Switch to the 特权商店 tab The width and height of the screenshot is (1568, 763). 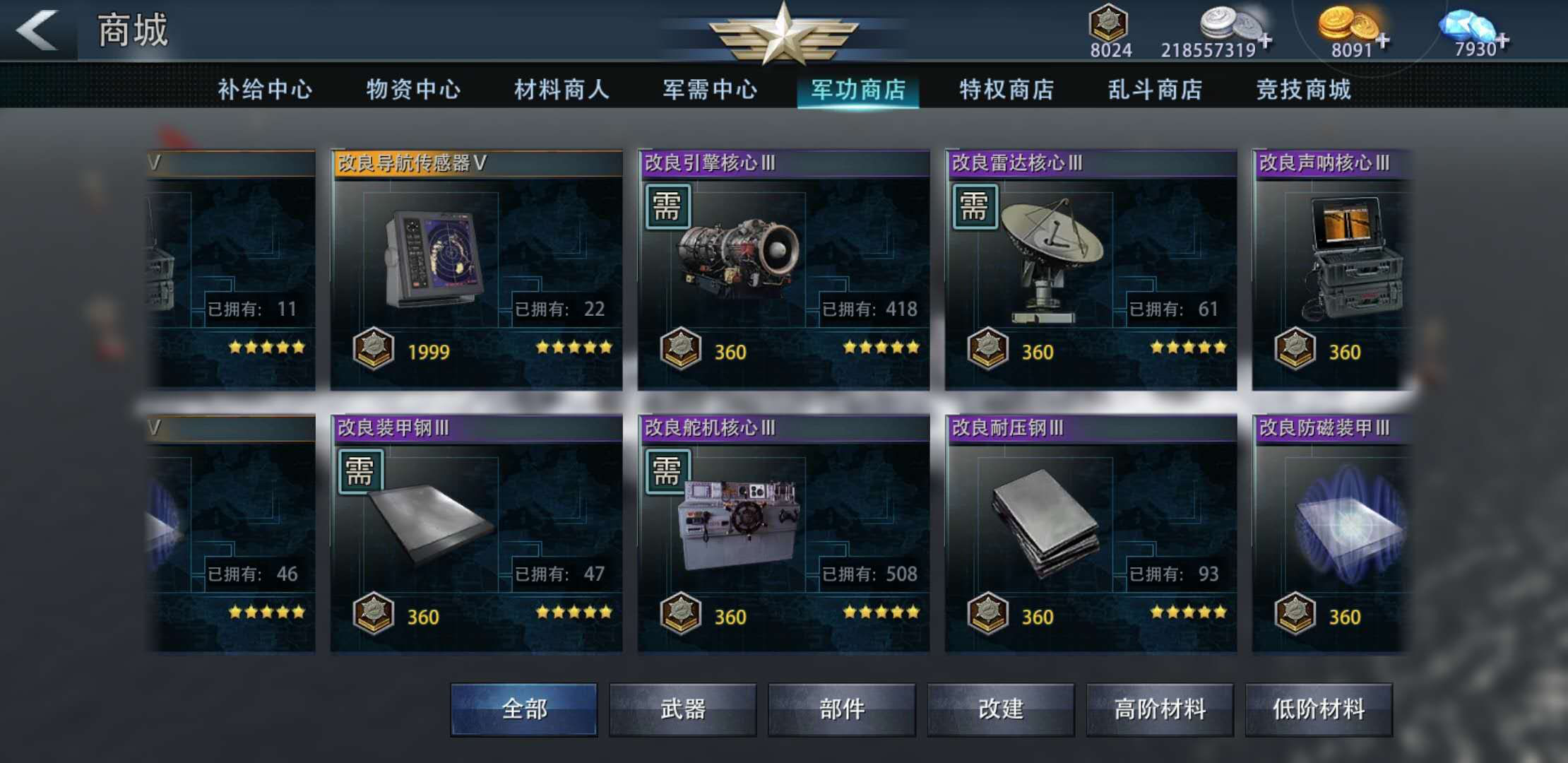(1006, 90)
